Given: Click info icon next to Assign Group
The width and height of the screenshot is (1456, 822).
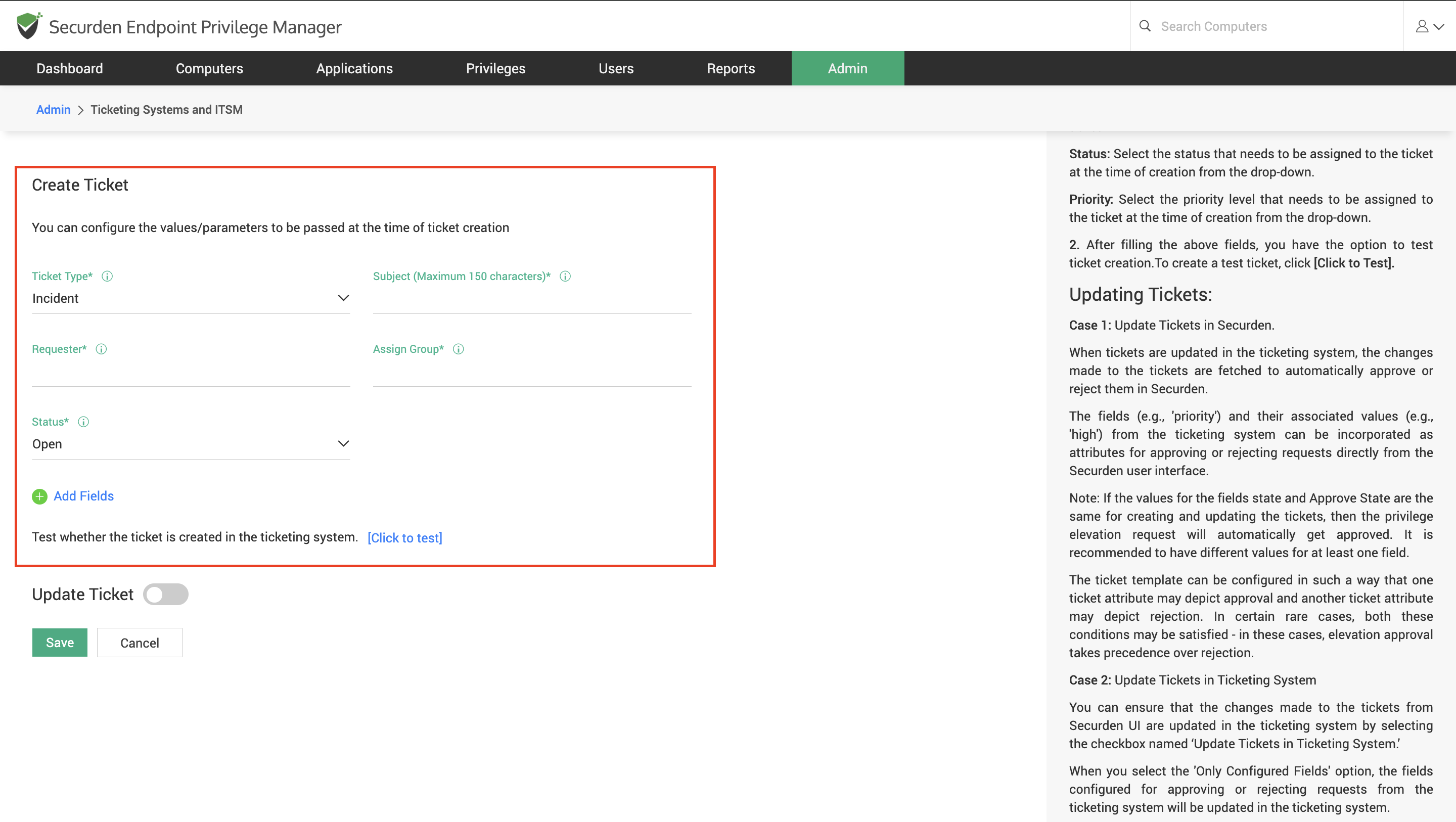Looking at the screenshot, I should [459, 349].
